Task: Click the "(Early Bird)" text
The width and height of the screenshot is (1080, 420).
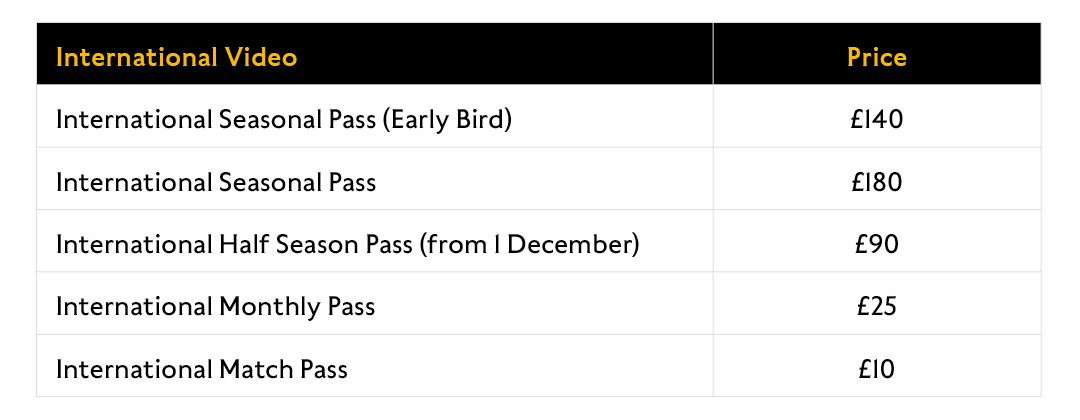Action: 447,120
